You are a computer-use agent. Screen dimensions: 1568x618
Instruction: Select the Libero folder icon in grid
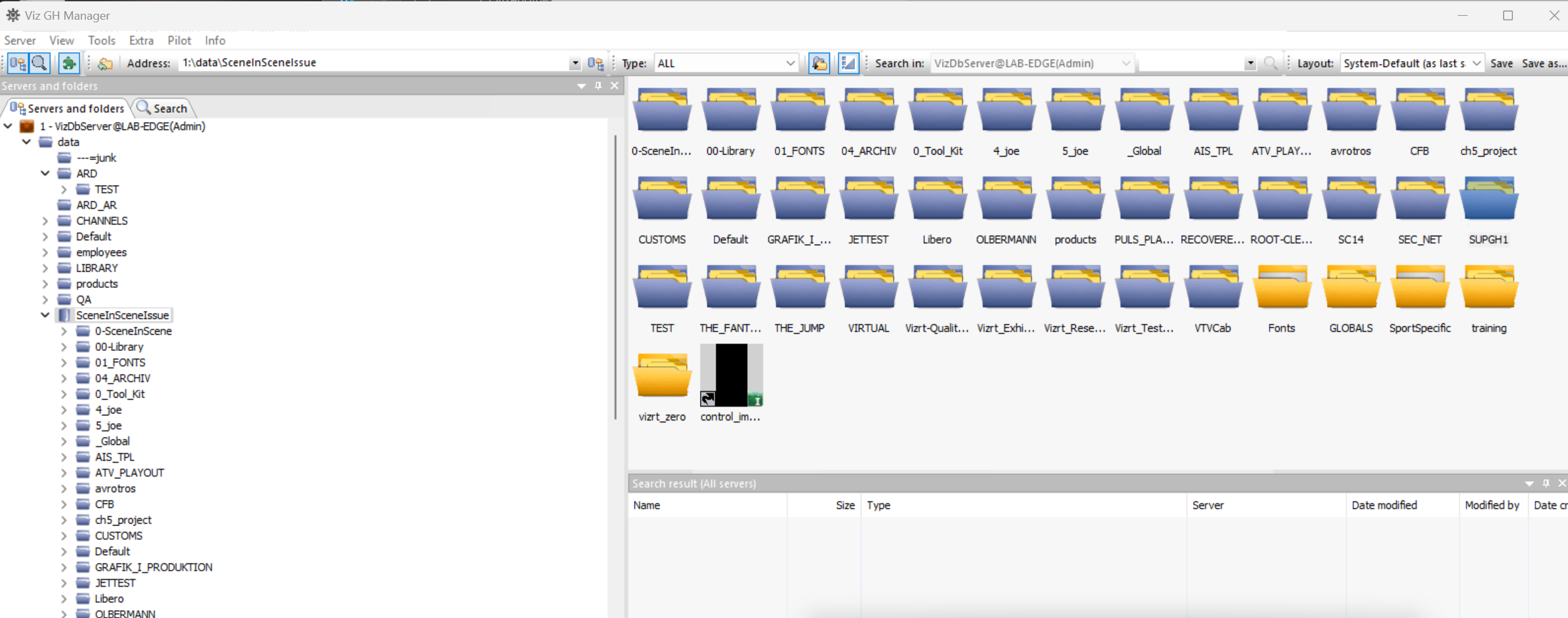[937, 199]
